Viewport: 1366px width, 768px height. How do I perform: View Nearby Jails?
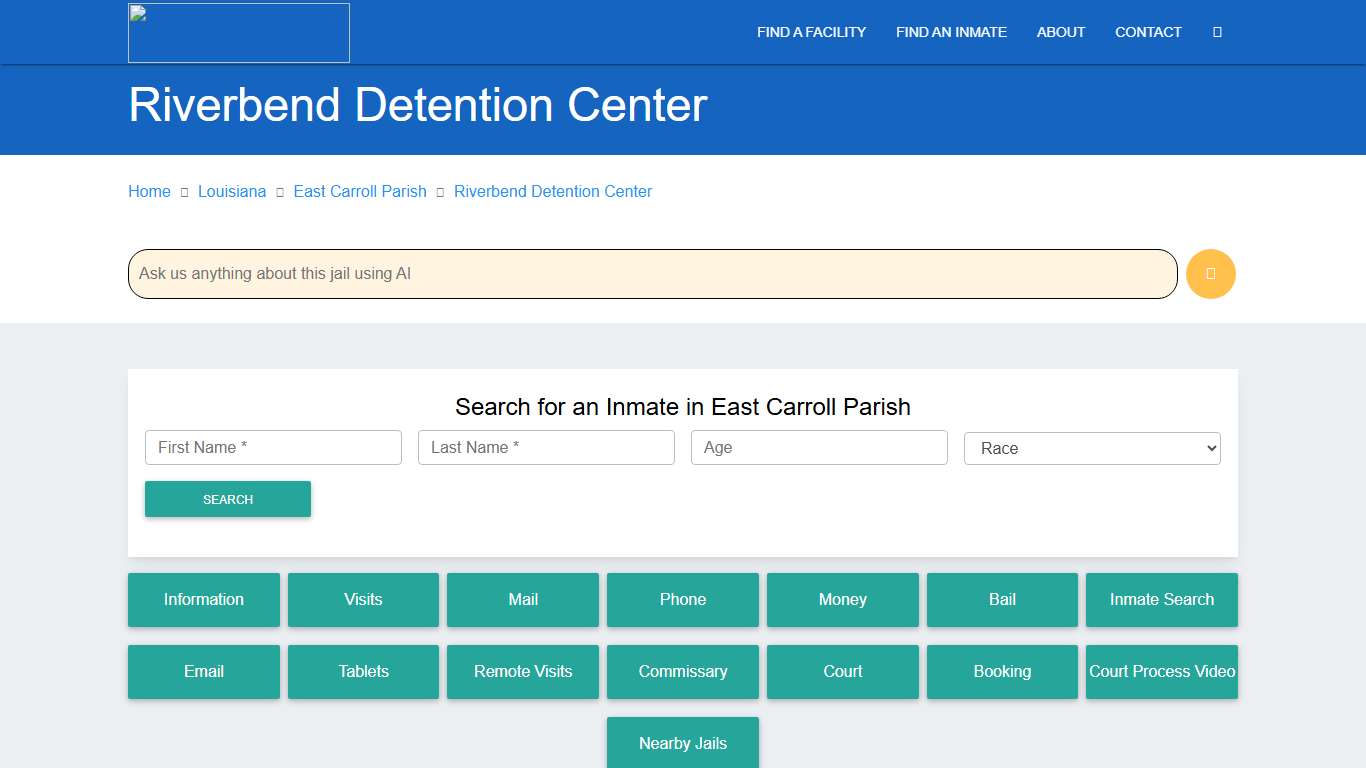coord(682,743)
